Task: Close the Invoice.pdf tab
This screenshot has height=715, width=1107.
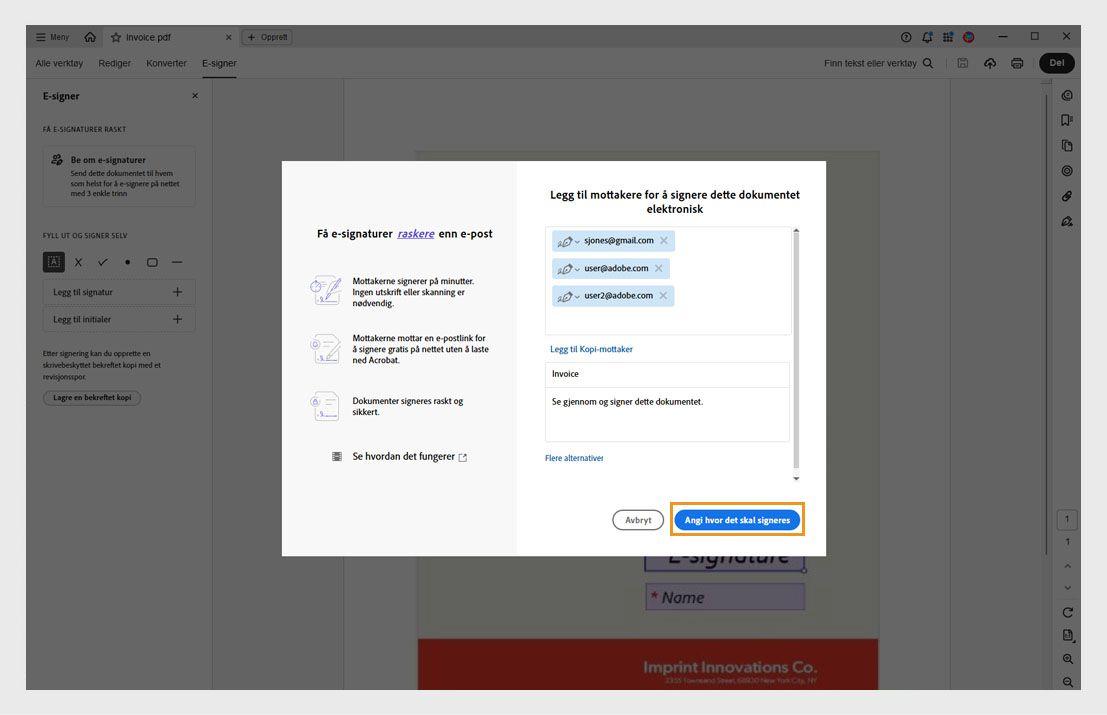Action: (228, 37)
